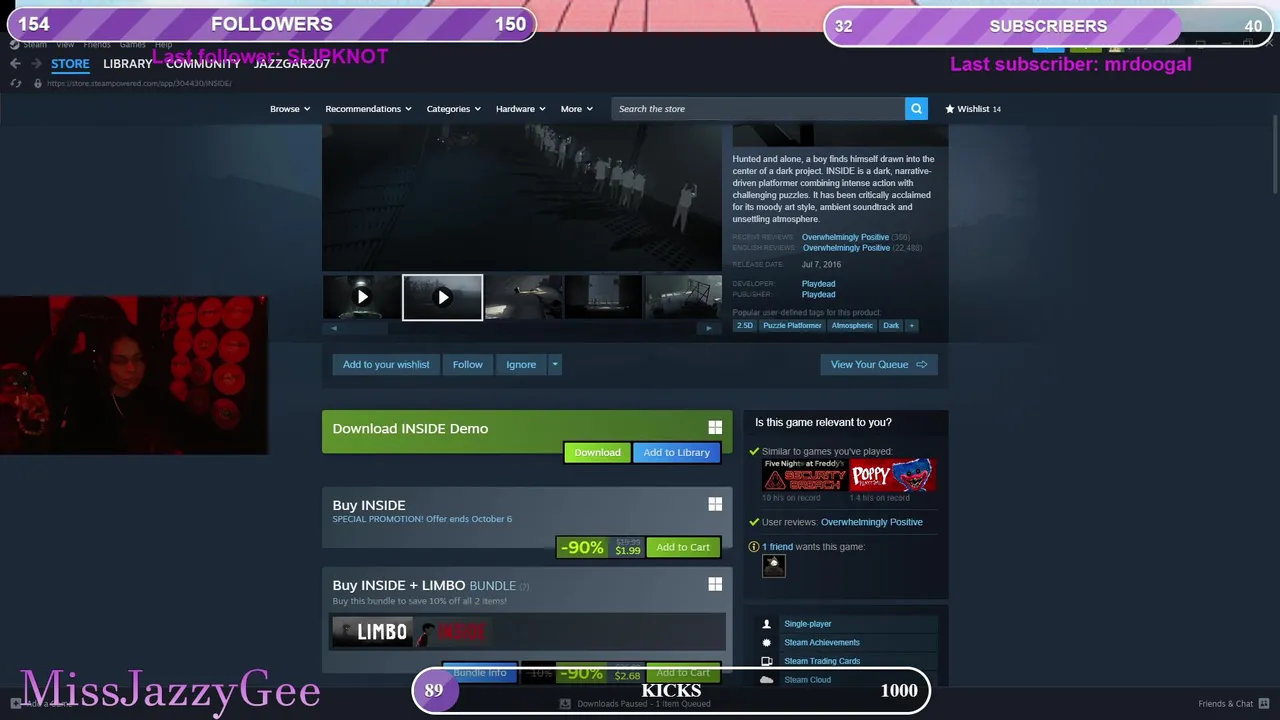Screen dimensions: 1280x720
Task: Open recent reviews Overwhelmingly Positive link
Action: [845, 237]
